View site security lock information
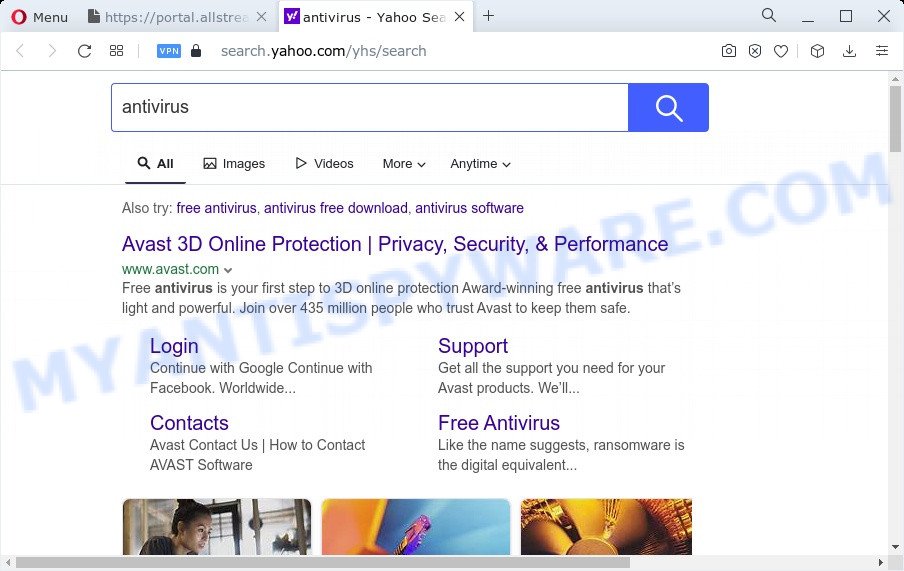 click(x=196, y=51)
